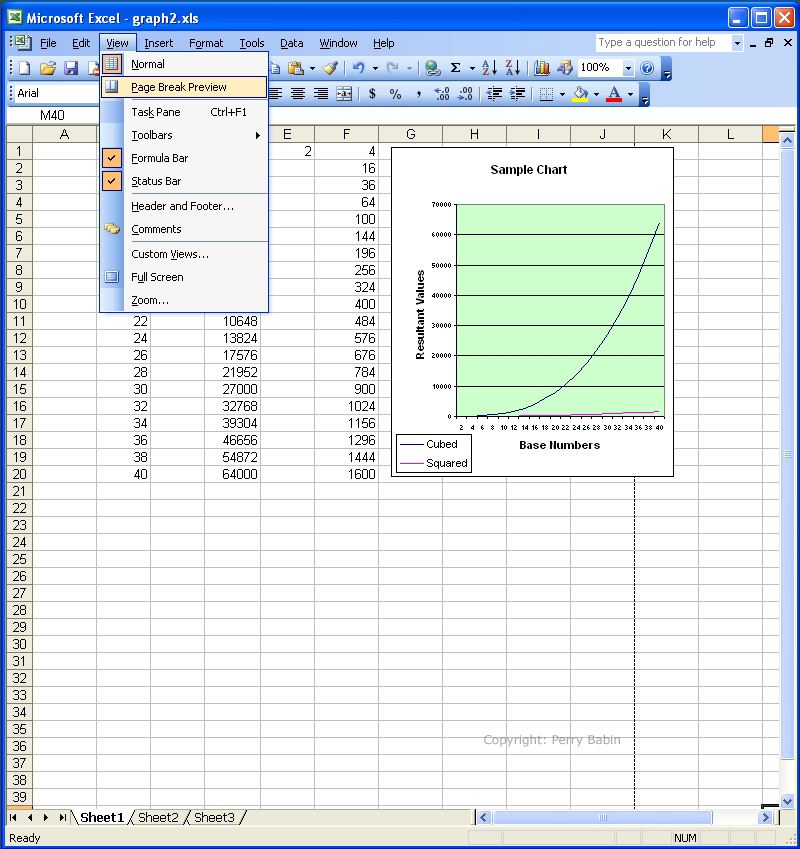Click the Microsoft Excel Help question icon
The width and height of the screenshot is (800, 849).
coord(647,68)
